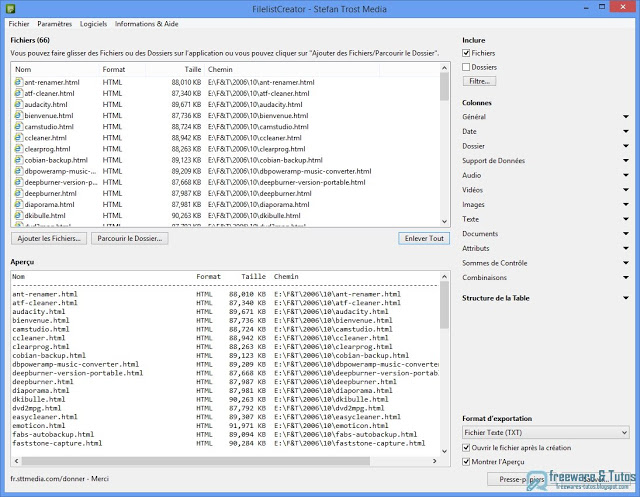Open the Paramètres menu
Viewport: 640px width, 497px height.
[54, 22]
